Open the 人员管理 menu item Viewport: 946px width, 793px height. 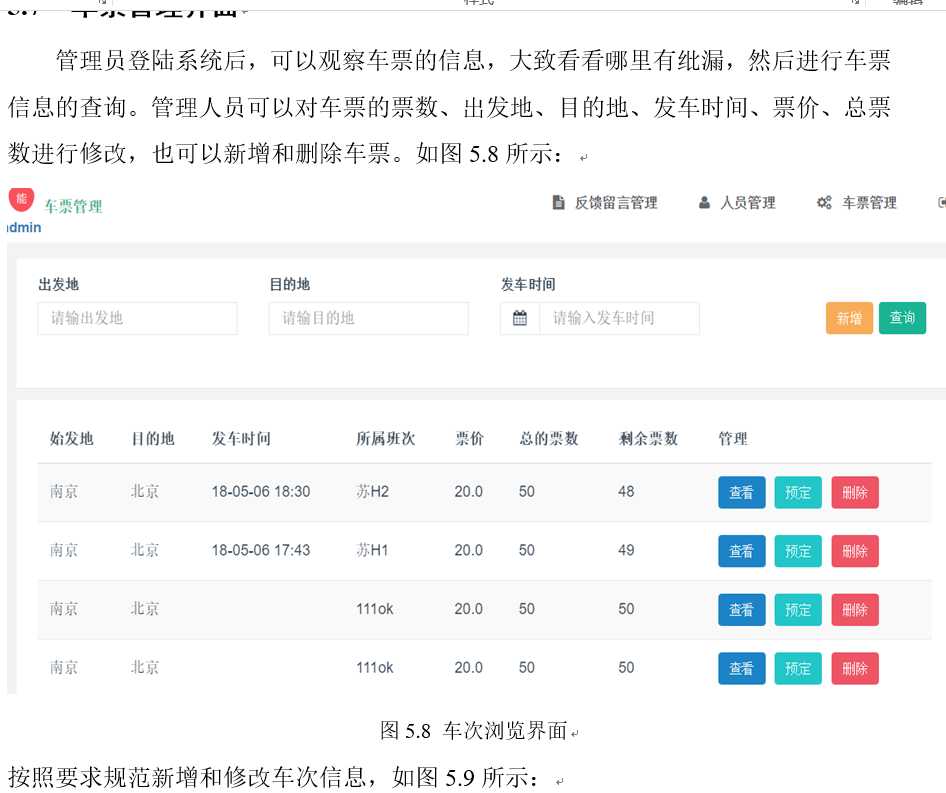coord(748,203)
